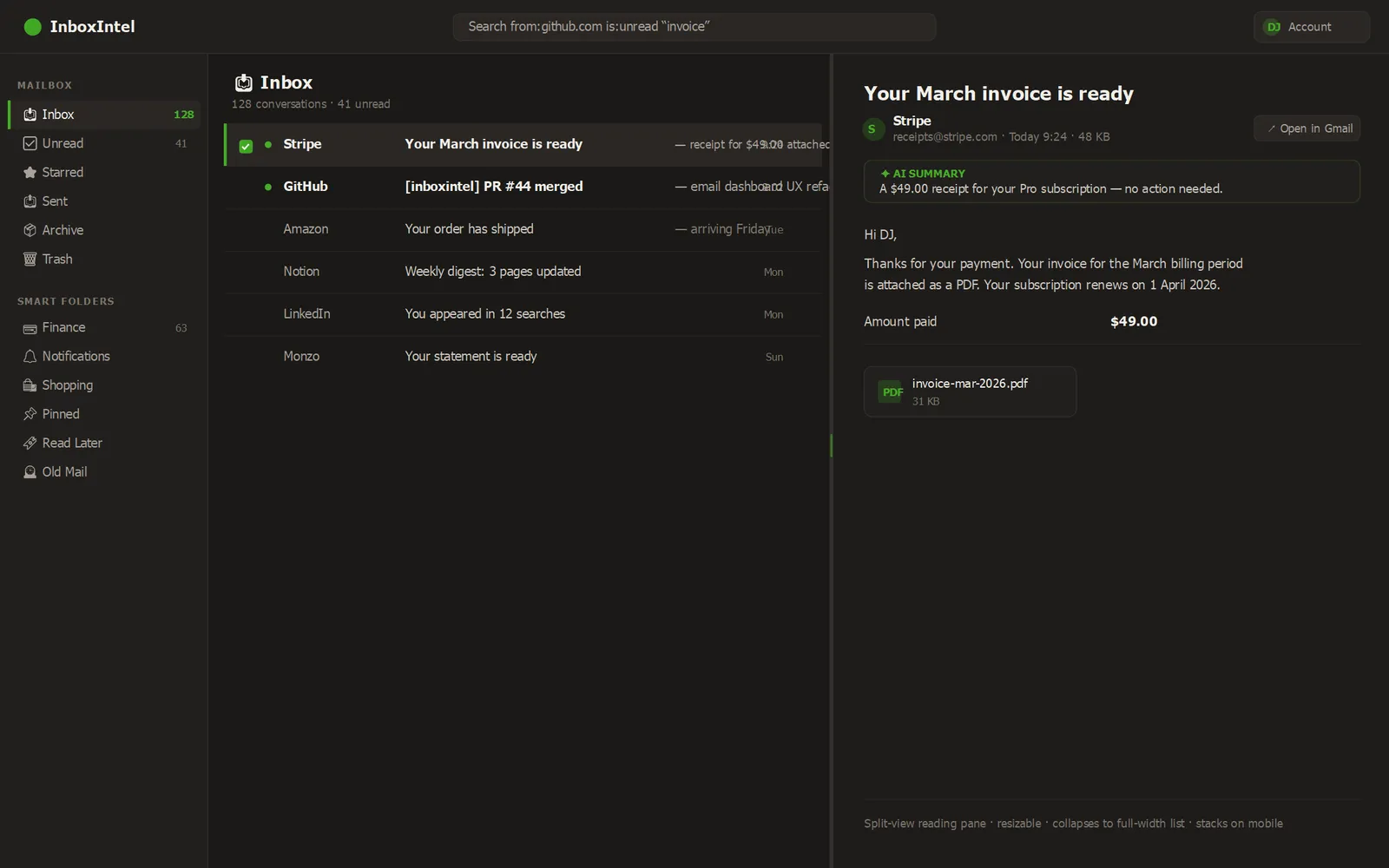Click the InboxIntel brand name
1389x868 pixels.
[x=92, y=27]
